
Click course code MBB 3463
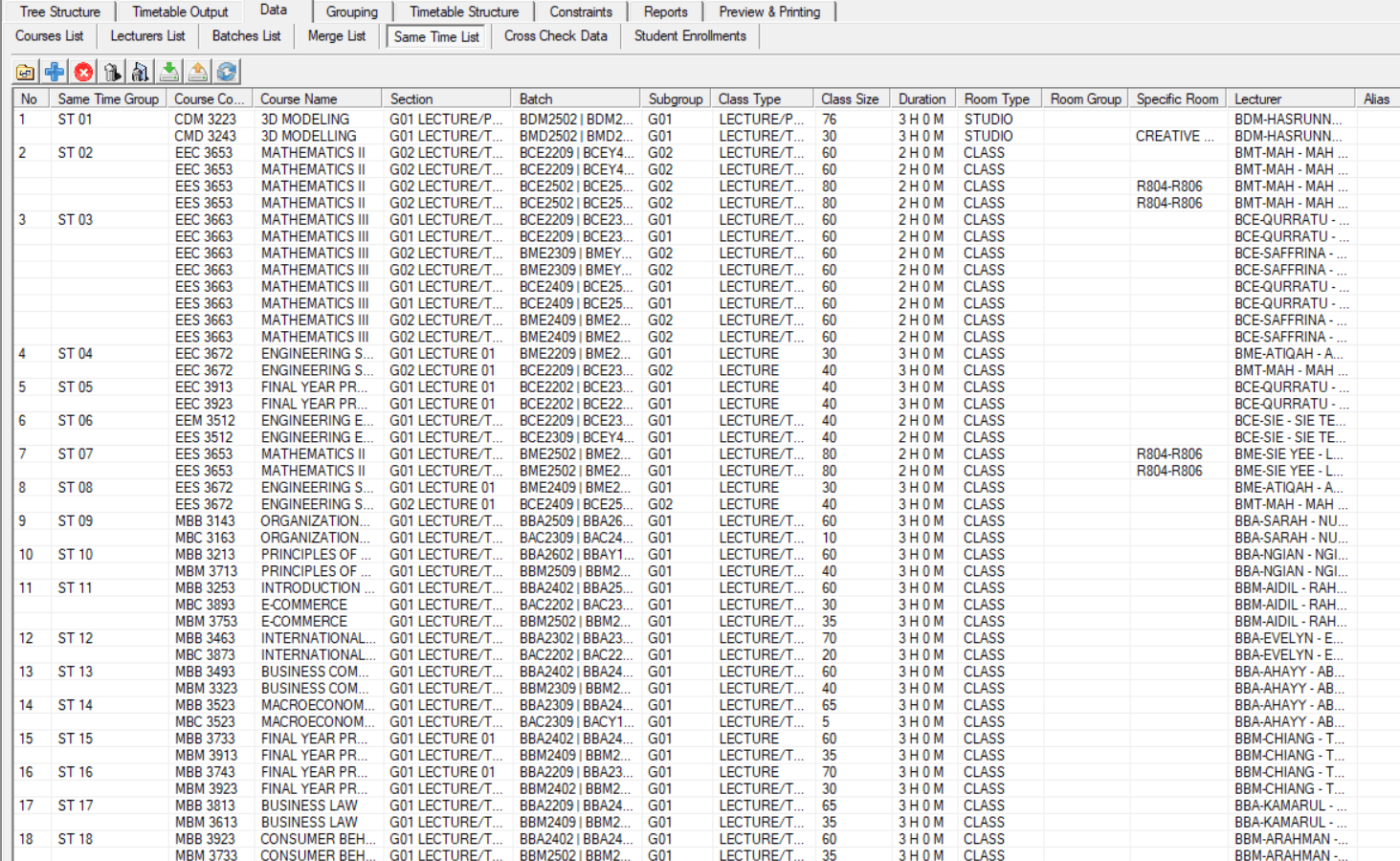pos(205,638)
